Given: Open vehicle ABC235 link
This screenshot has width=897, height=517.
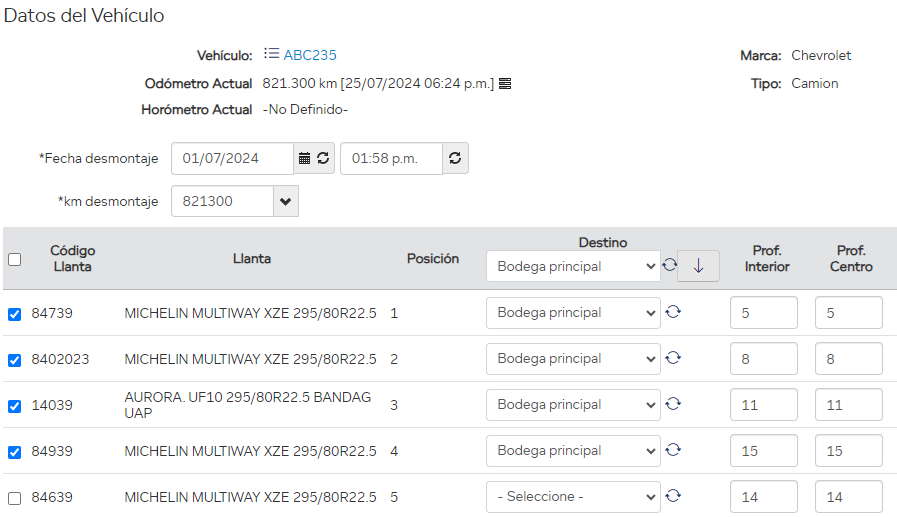Looking at the screenshot, I should point(310,55).
